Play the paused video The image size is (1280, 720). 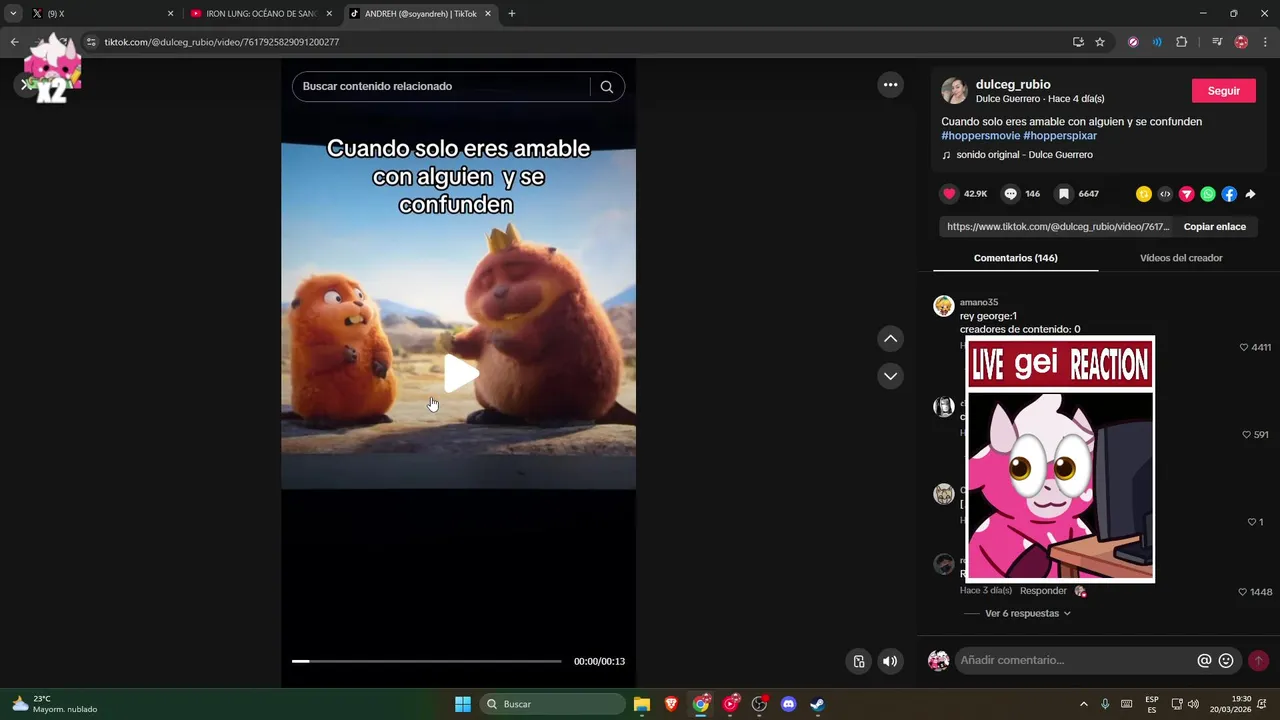coord(459,373)
